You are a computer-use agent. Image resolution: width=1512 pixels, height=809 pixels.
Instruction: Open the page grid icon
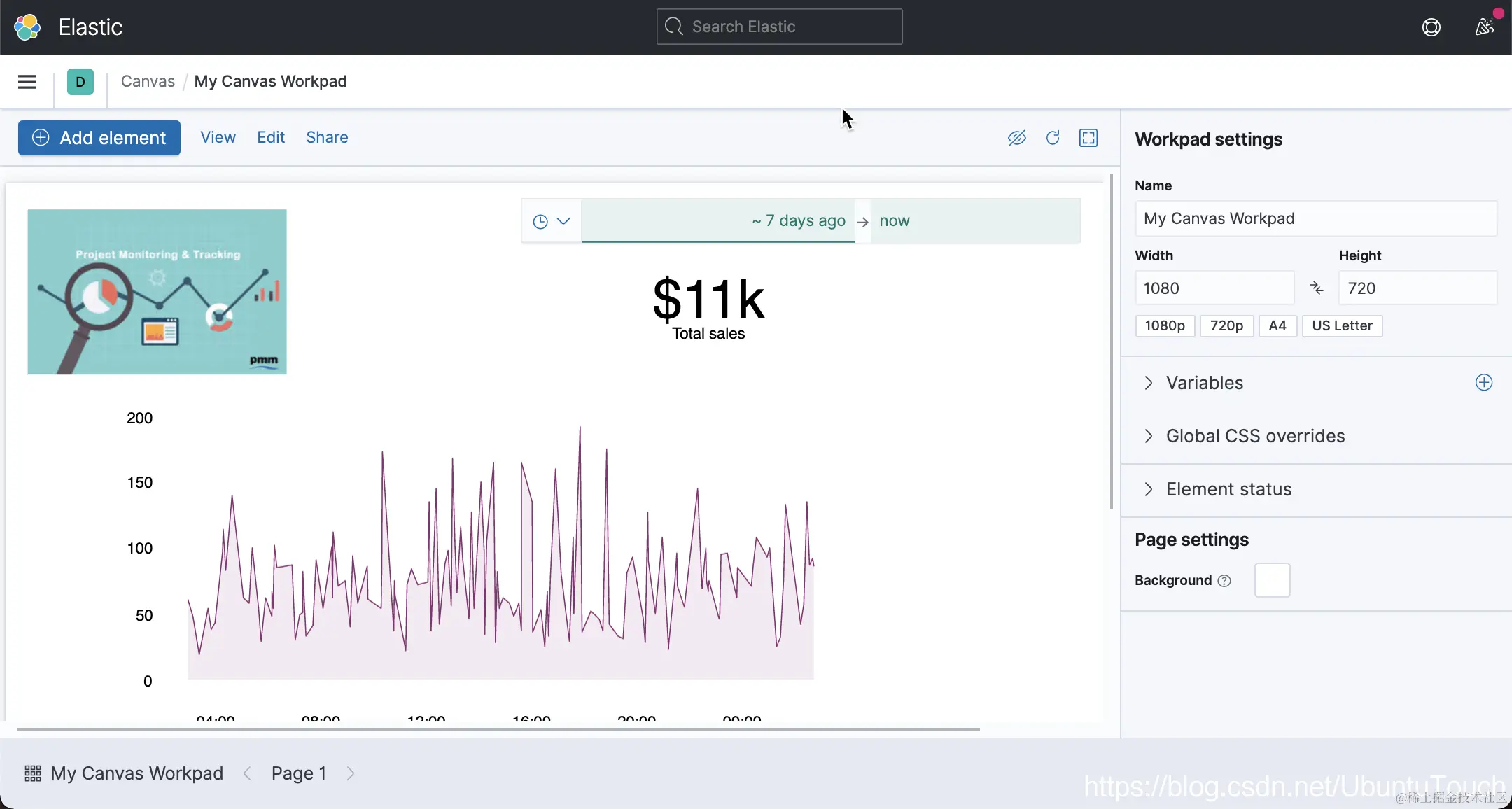(33, 773)
